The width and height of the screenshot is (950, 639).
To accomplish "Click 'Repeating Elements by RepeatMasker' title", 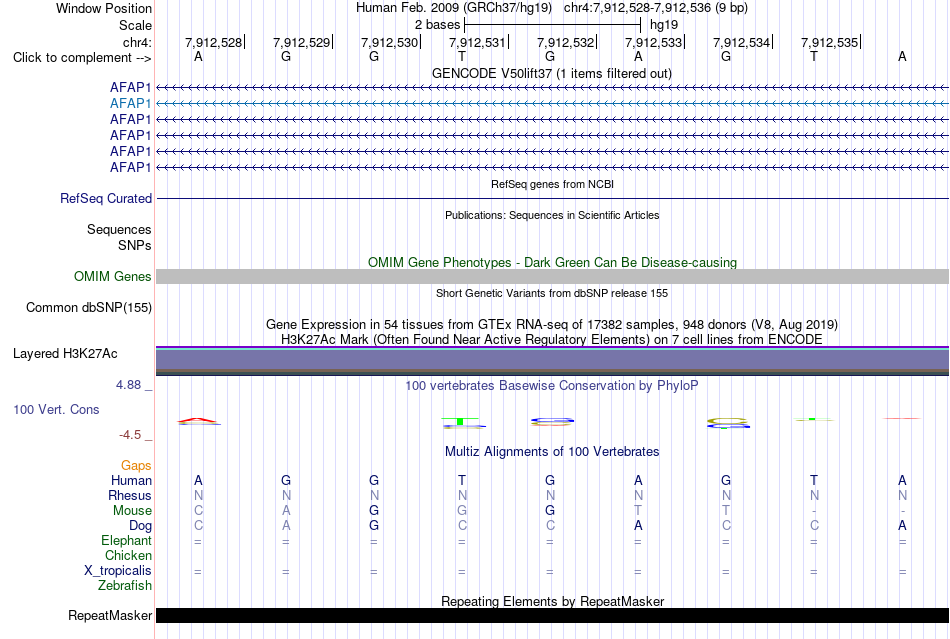I will 553,601.
